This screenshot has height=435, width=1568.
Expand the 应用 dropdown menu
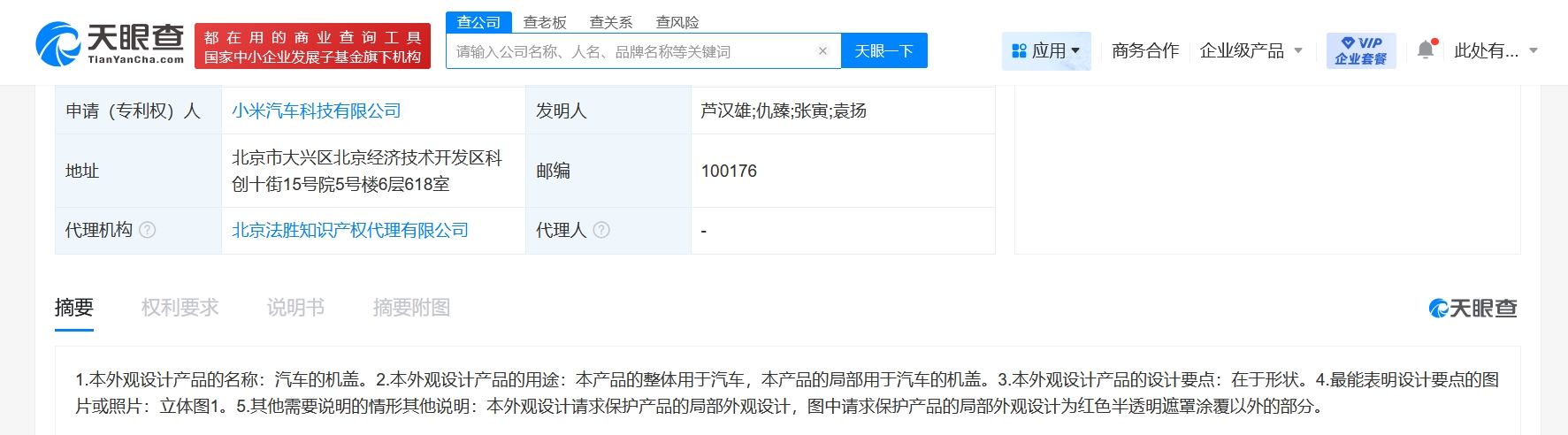click(1046, 51)
